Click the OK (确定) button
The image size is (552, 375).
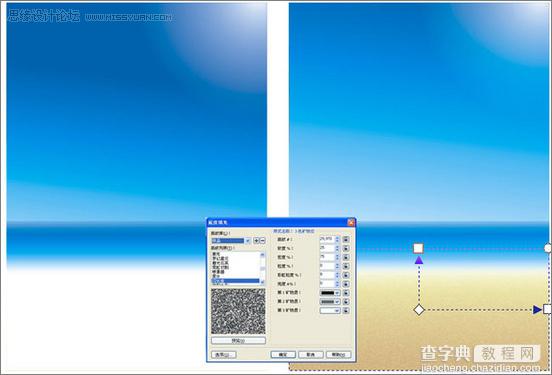(x=283, y=355)
